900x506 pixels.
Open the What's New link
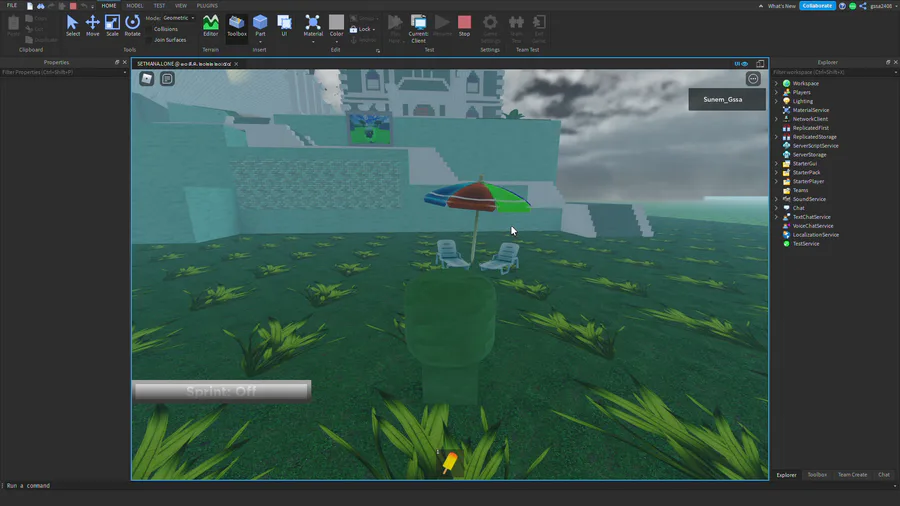tap(781, 6)
